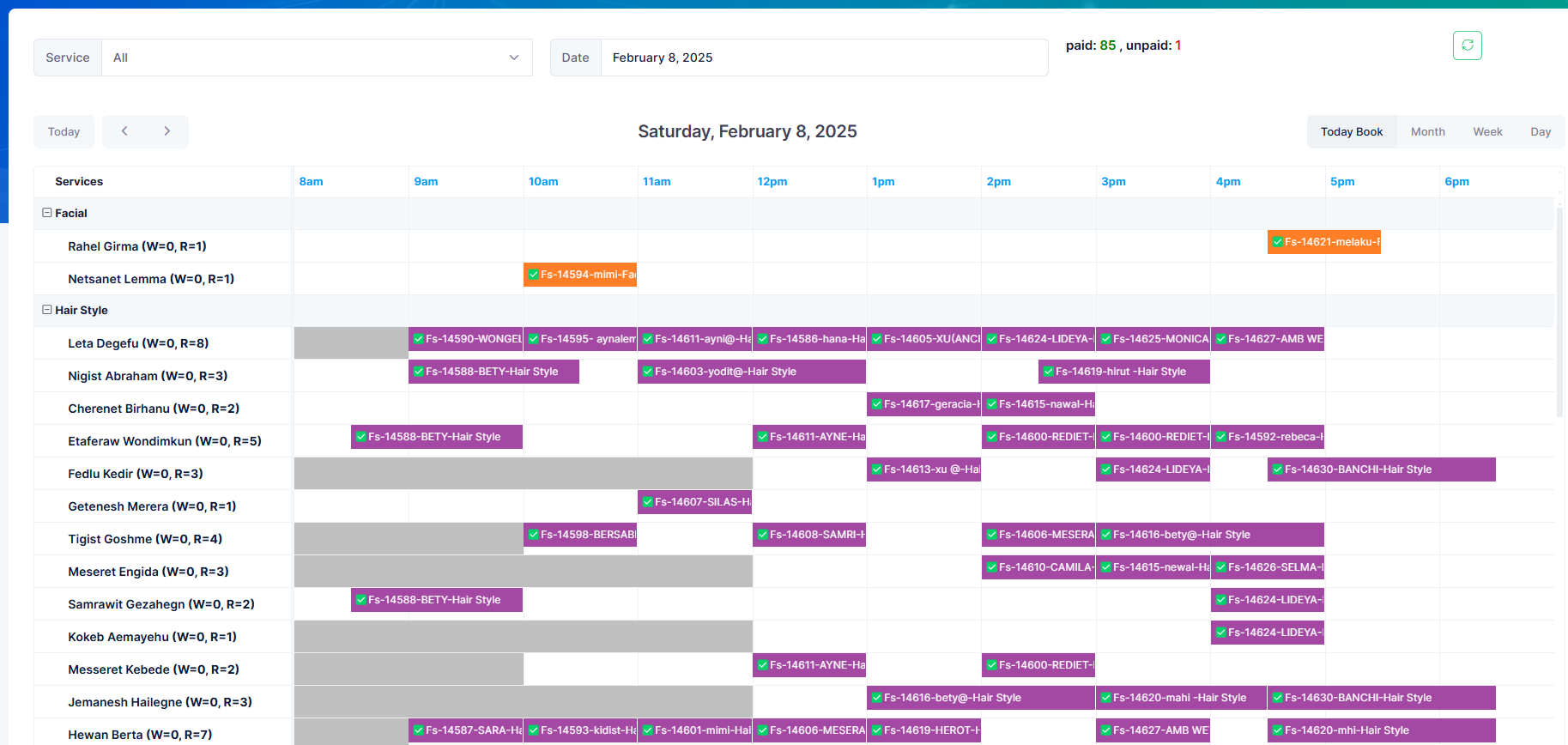Open the Service filter dropdown
The height and width of the screenshot is (745, 1568).
[316, 58]
